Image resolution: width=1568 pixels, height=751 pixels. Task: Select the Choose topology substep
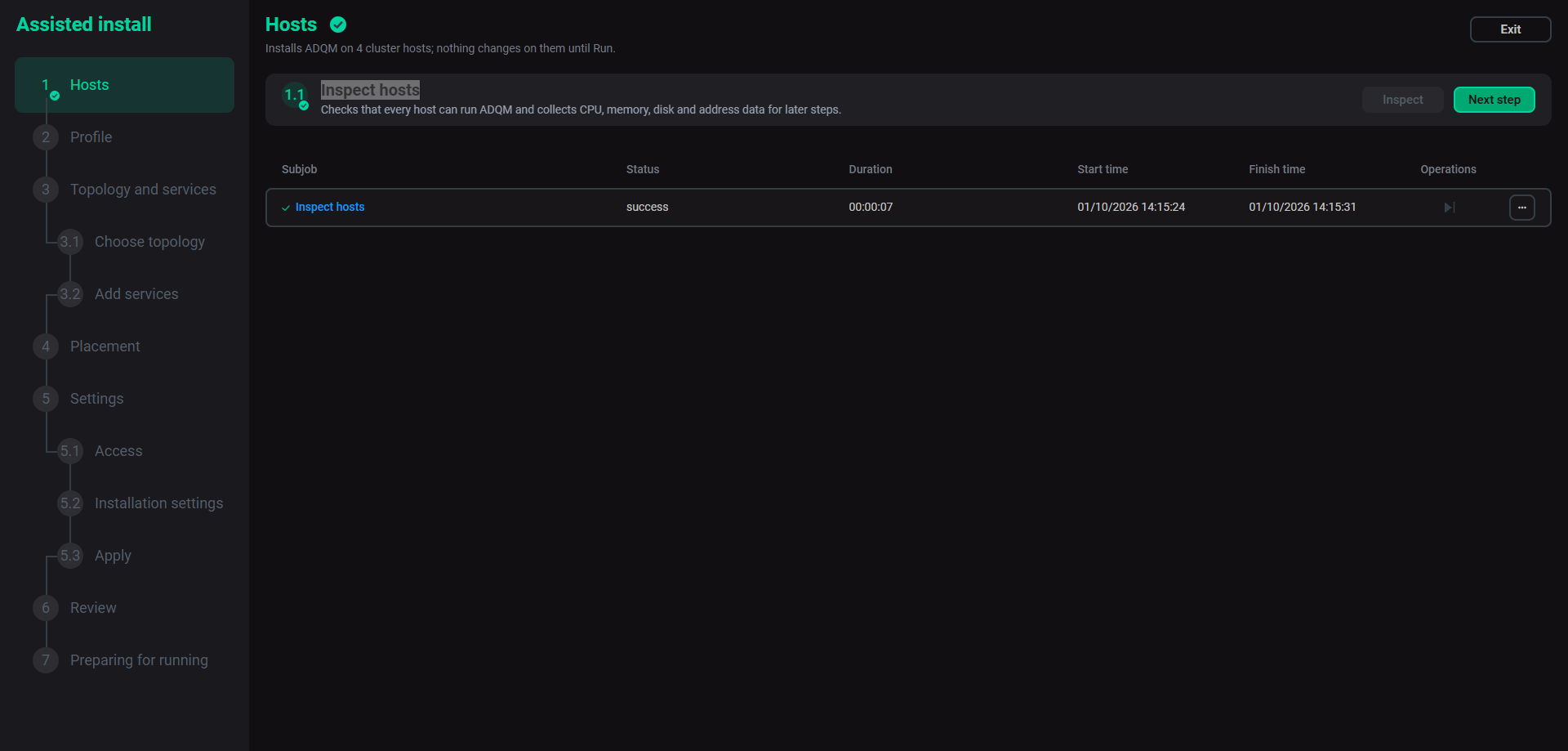click(149, 242)
